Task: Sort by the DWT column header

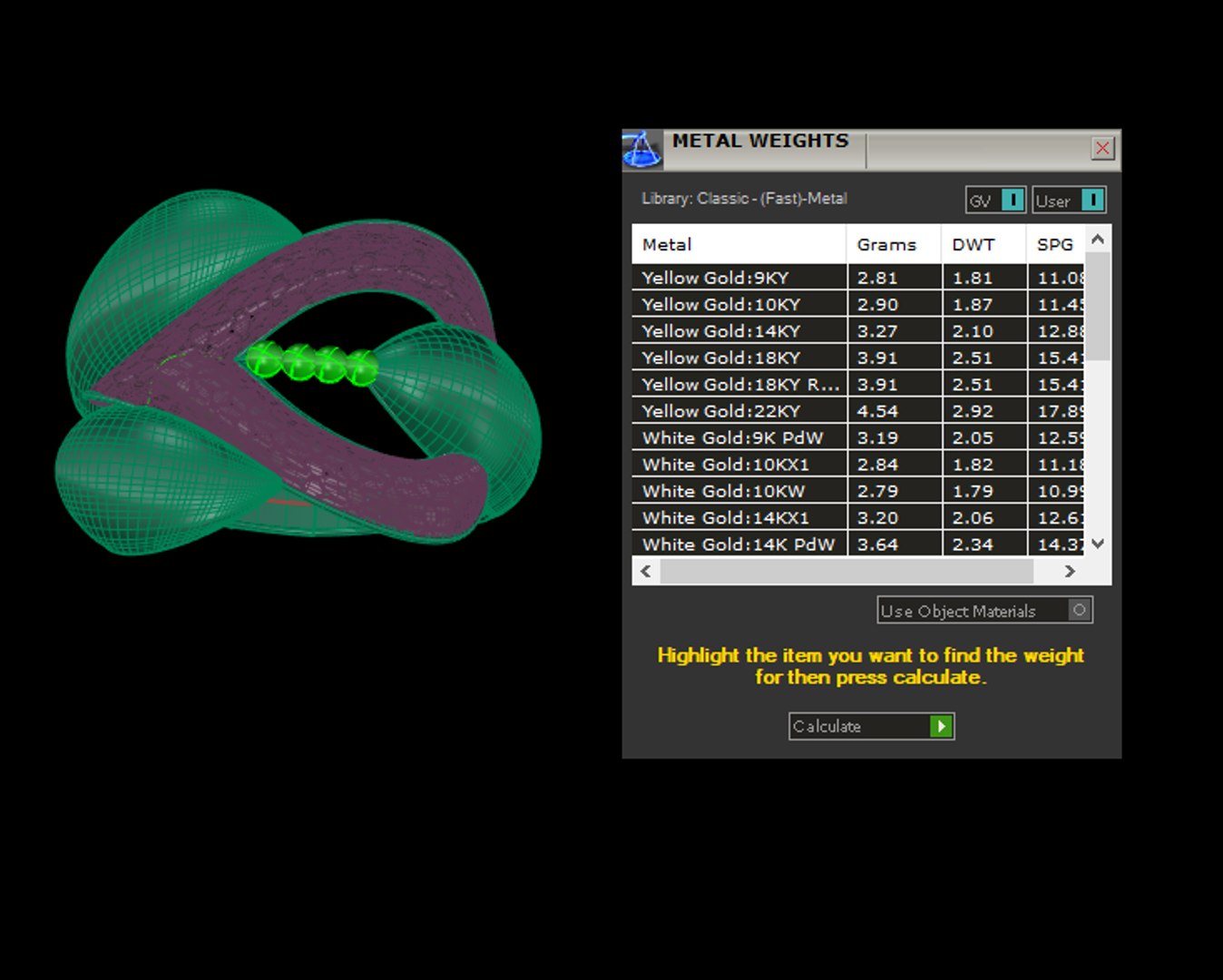Action: pos(983,244)
